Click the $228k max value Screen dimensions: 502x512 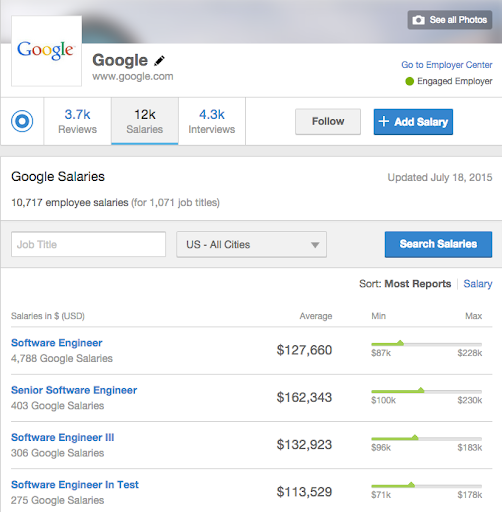click(x=470, y=353)
